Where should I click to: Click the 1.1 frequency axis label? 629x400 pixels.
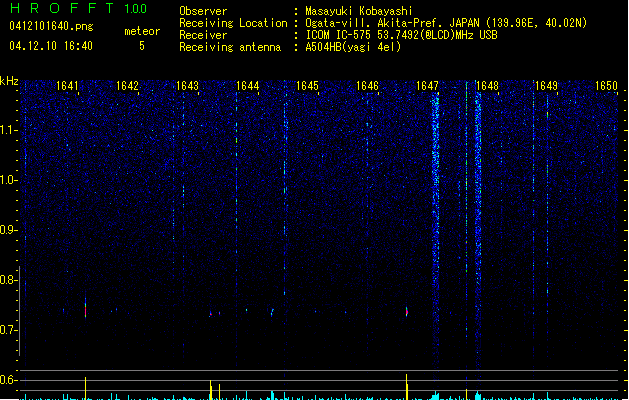pos(9,130)
